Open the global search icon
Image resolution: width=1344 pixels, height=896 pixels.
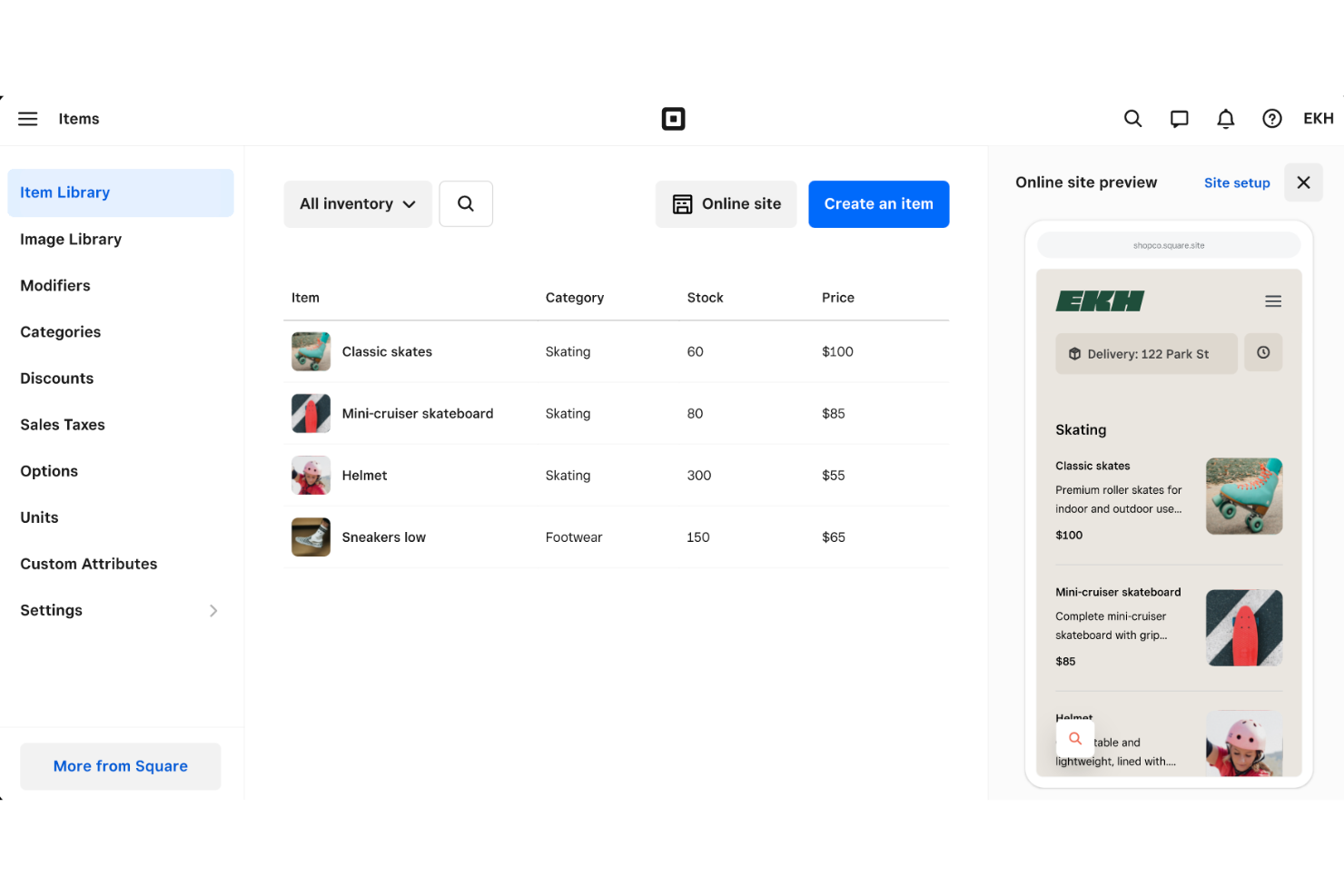1132,118
